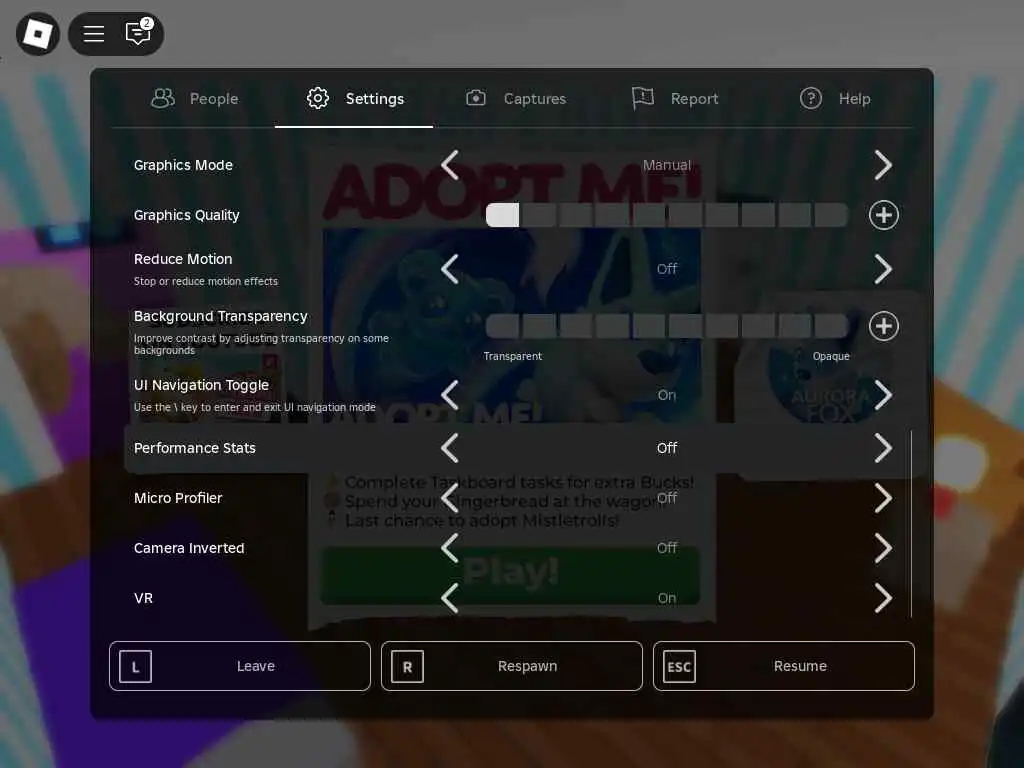Click right arrow for Graphics Mode
The height and width of the screenshot is (768, 1024).
click(883, 165)
